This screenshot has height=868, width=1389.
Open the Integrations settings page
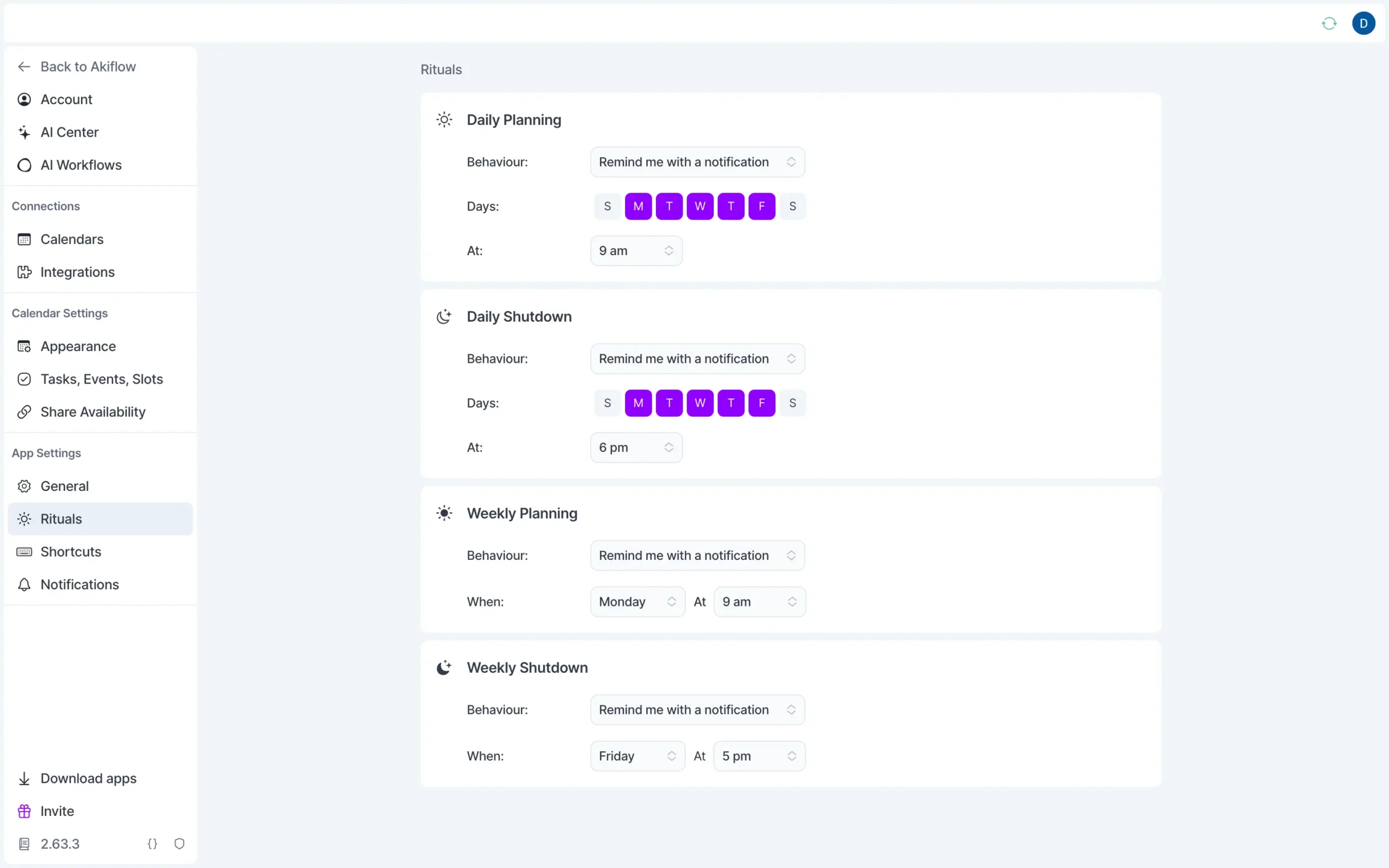(78, 272)
